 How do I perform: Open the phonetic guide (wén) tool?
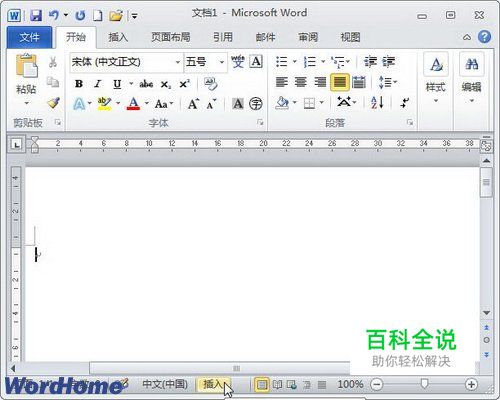click(237, 62)
